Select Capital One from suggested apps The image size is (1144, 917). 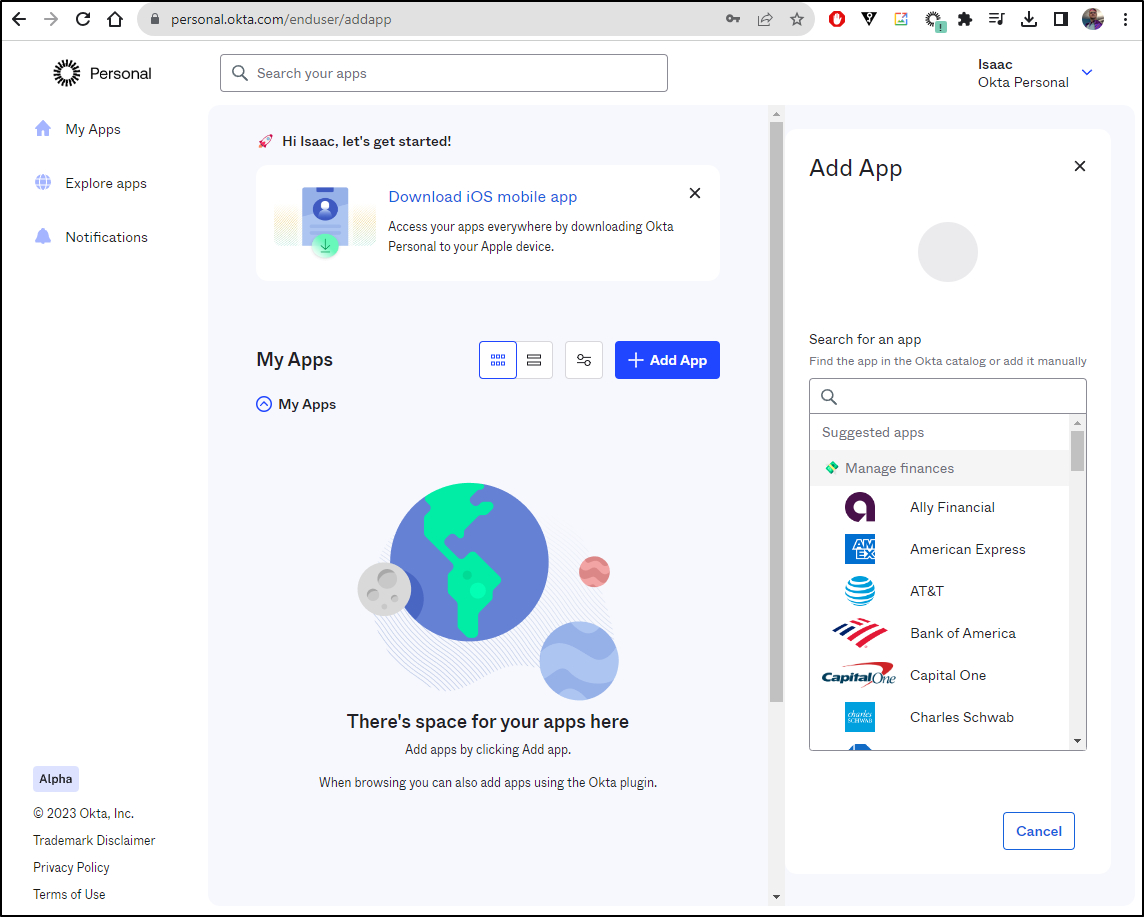click(x=940, y=676)
